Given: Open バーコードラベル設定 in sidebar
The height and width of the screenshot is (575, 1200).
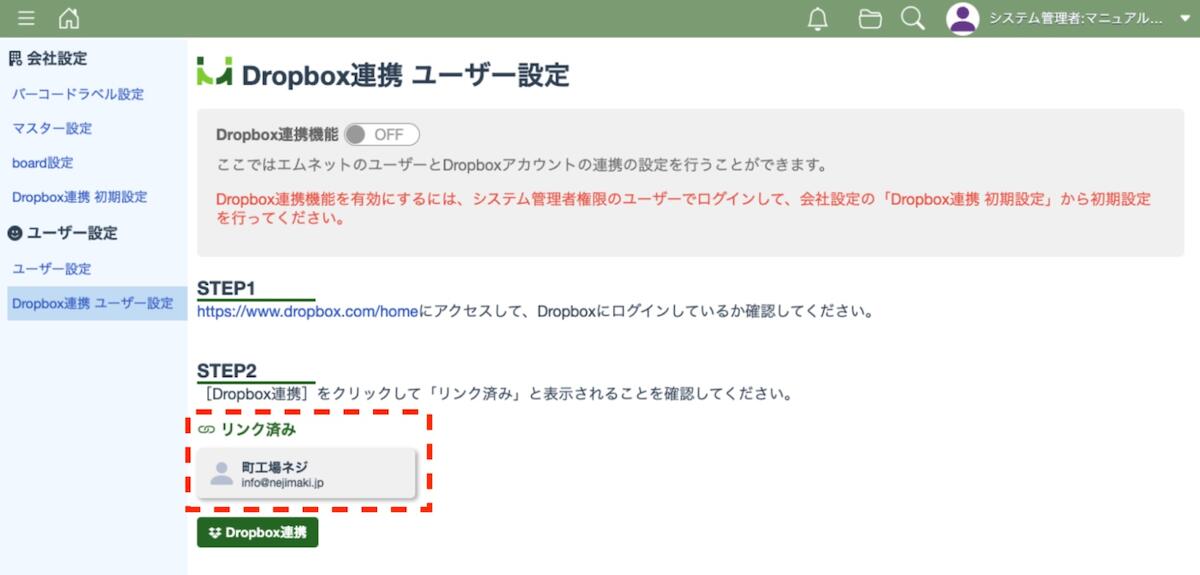Looking at the screenshot, I should click(x=78, y=94).
